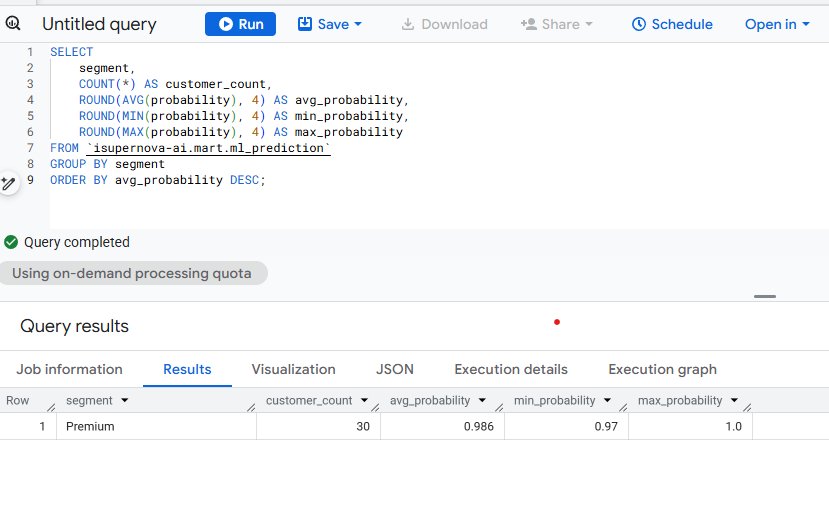Viewport: 829px width, 505px height.
Task: Click the edit pencil assistant icon
Action: tap(8, 183)
